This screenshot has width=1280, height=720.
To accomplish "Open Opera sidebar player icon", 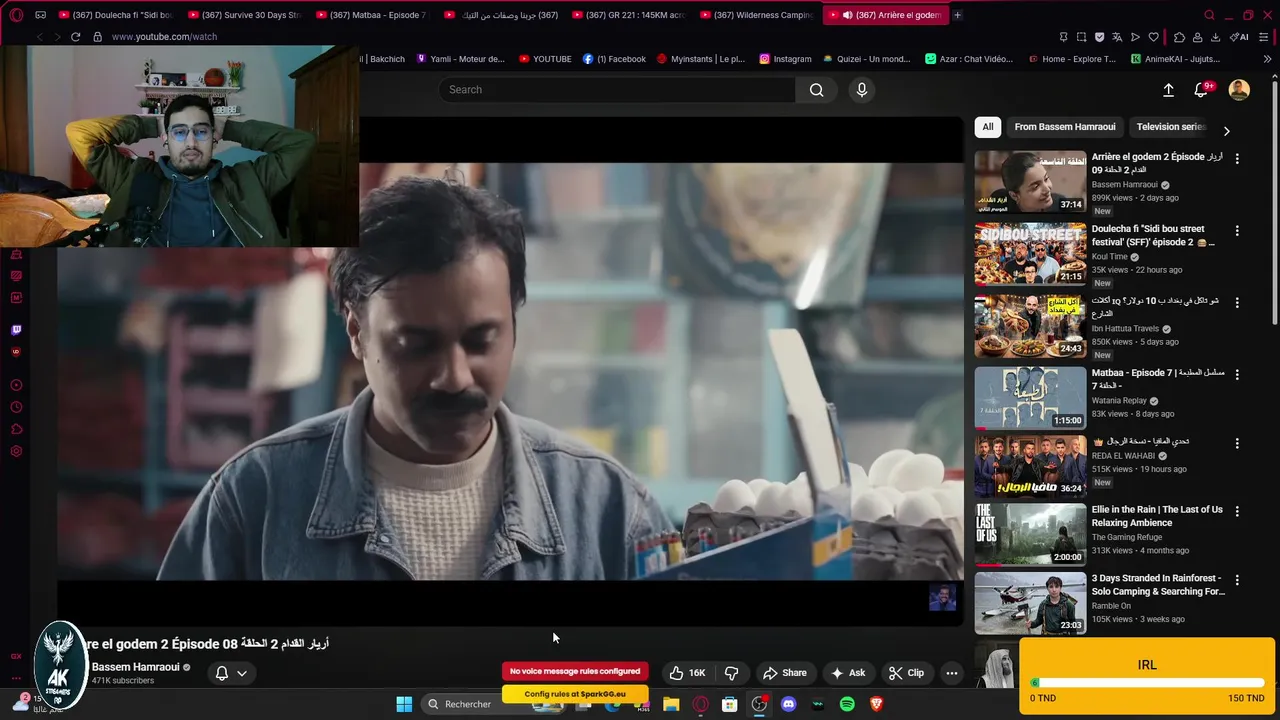I will 16,385.
